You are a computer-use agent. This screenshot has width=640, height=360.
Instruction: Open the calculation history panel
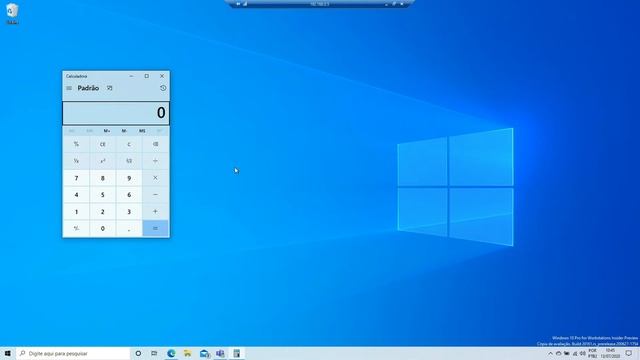[163, 88]
